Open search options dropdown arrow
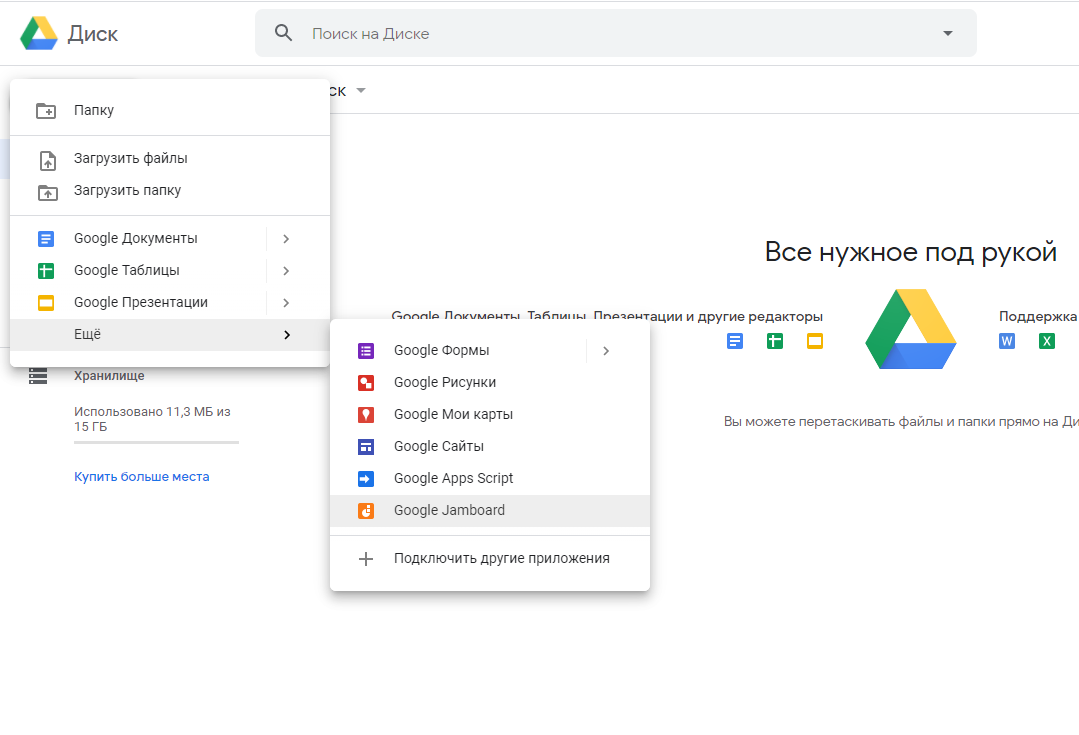The image size is (1079, 735). [948, 33]
